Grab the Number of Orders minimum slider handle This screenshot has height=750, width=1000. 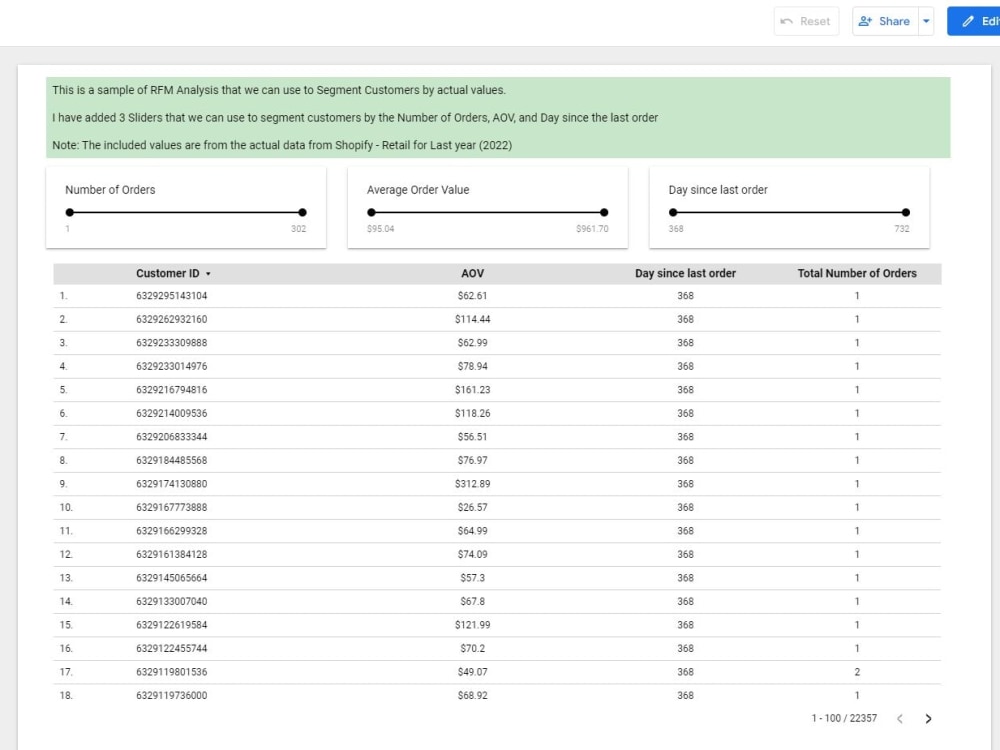[x=70, y=212]
